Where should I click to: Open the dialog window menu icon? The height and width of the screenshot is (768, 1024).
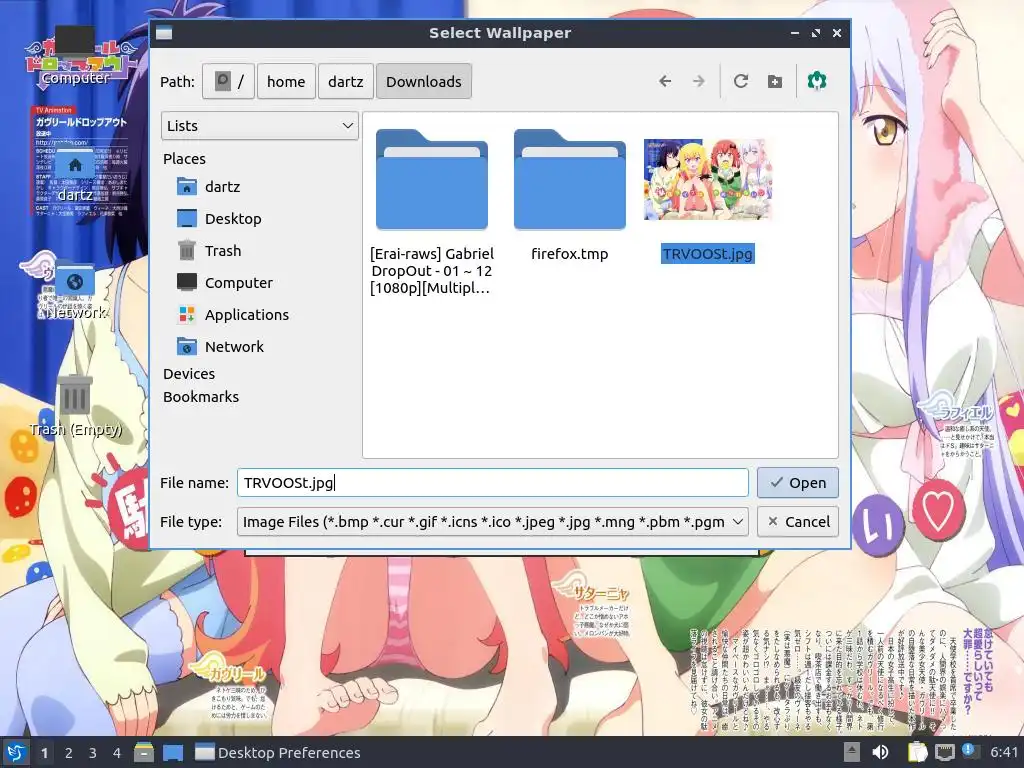[164, 33]
